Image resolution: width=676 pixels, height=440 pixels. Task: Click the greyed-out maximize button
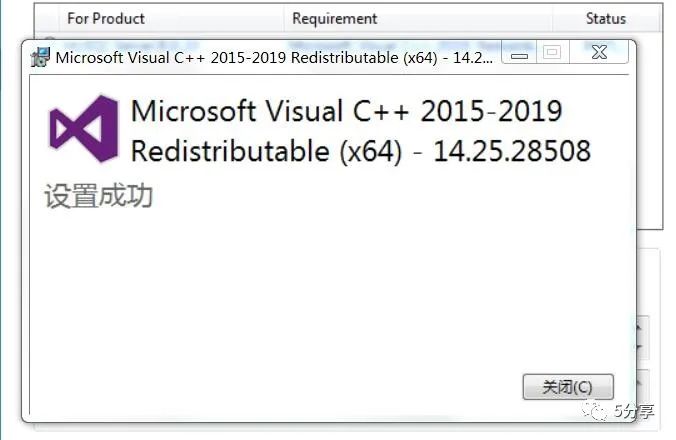coord(553,55)
